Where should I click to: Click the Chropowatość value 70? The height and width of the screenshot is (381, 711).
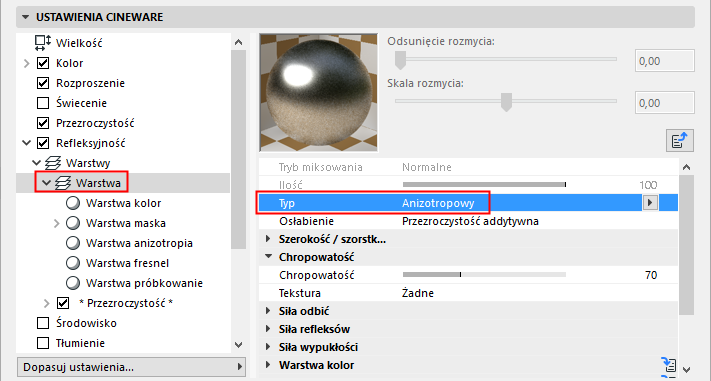pyautogui.click(x=651, y=275)
